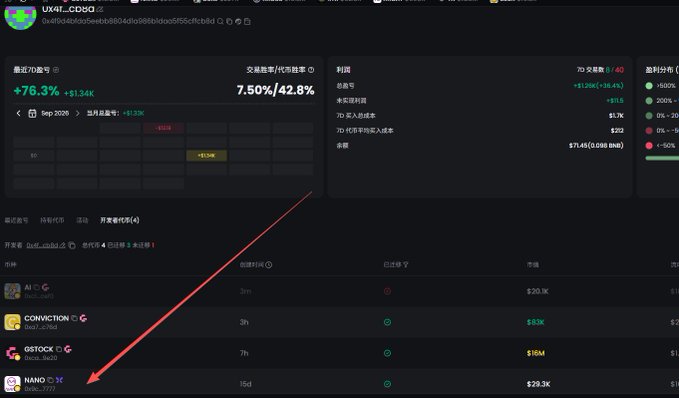Click the <-50% red distribution dot
The height and width of the screenshot is (398, 679).
[649, 146]
